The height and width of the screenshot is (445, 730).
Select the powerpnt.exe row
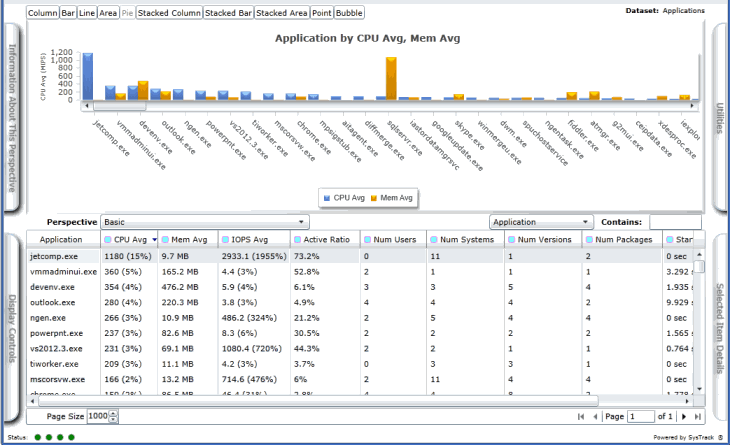[x=360, y=333]
